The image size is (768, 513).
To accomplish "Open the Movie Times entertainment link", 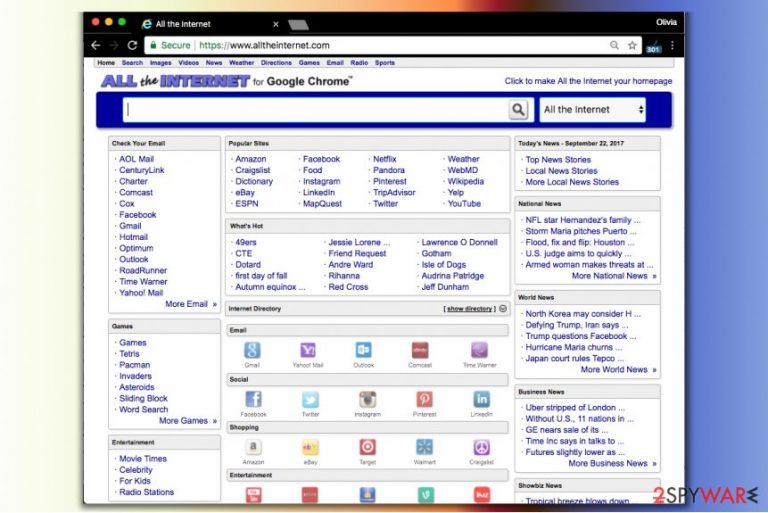I will [143, 459].
